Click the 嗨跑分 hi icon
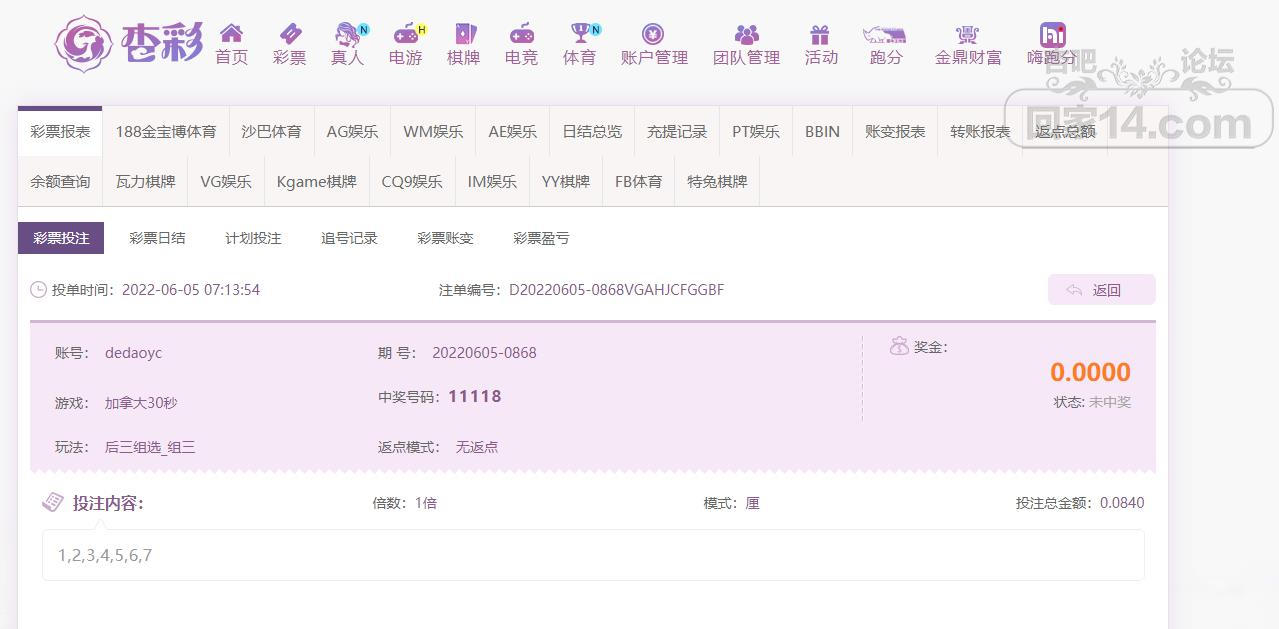The width and height of the screenshot is (1279, 629). tap(1052, 34)
